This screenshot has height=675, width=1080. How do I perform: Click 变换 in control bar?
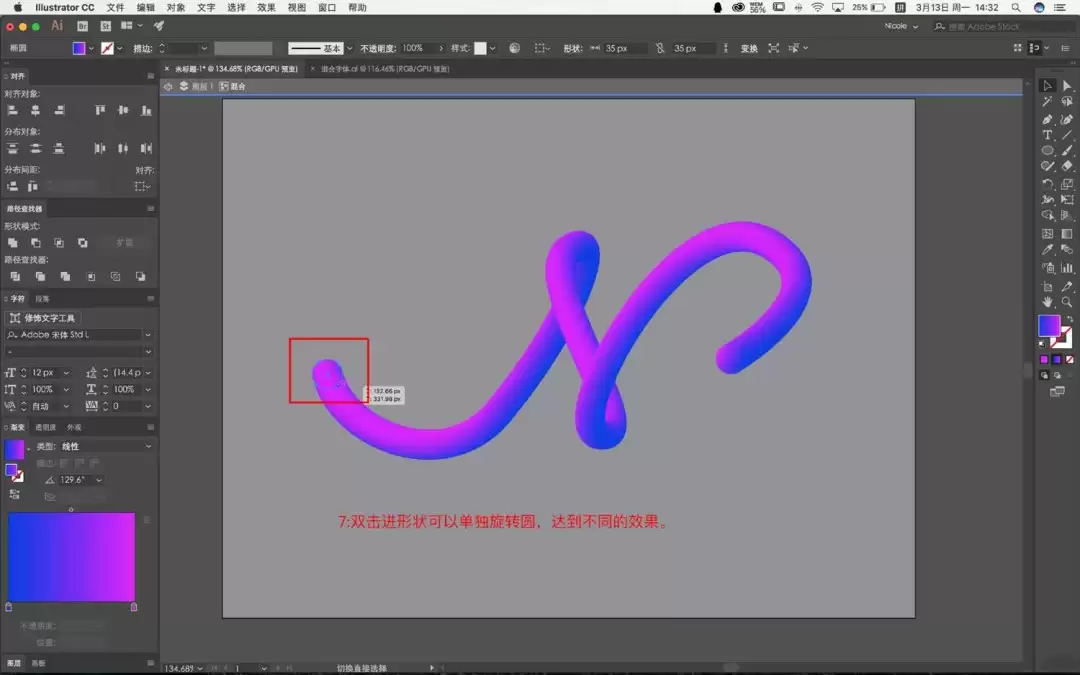pos(749,48)
